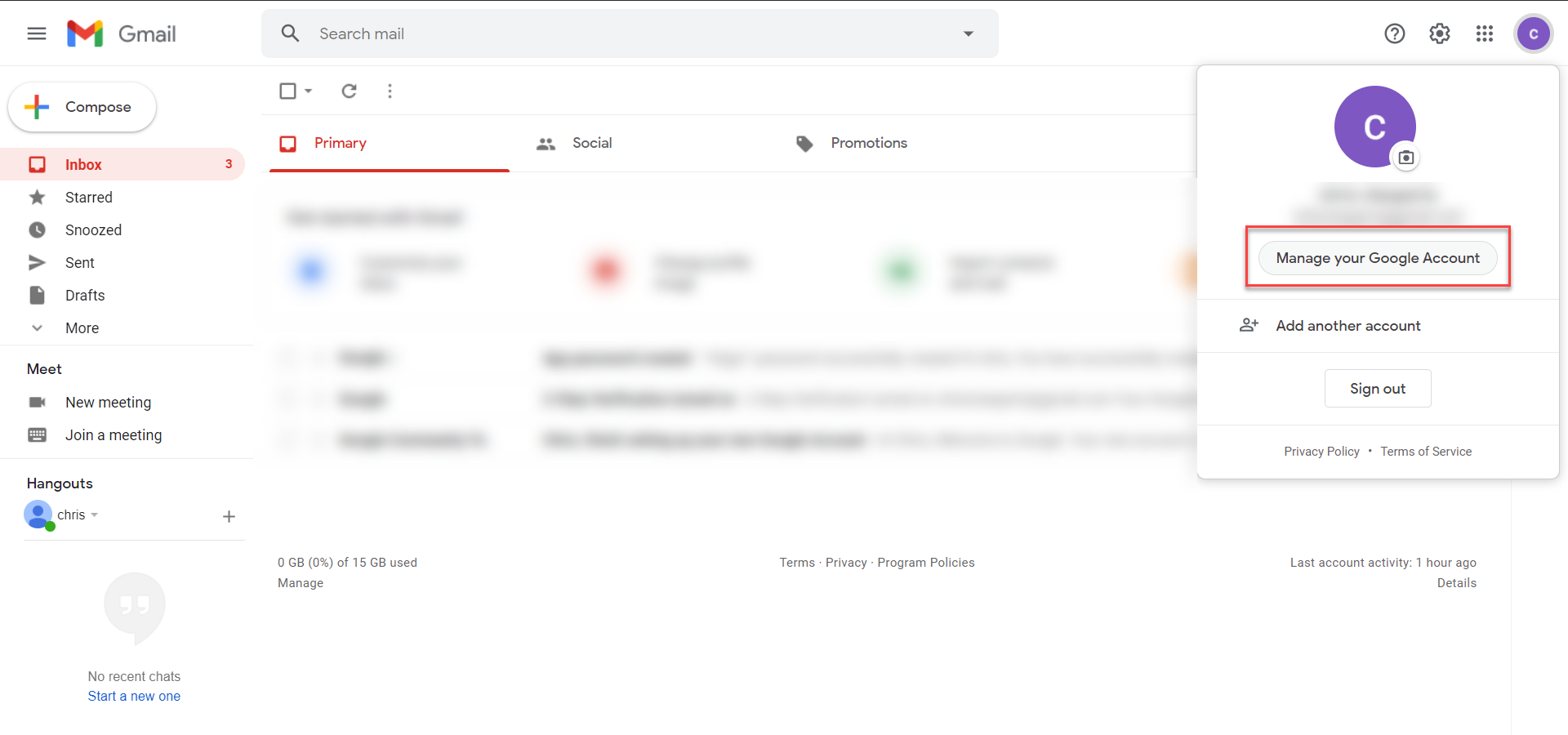This screenshot has width=1568, height=735.
Task: Open the Program Policies link
Action: pos(926,562)
